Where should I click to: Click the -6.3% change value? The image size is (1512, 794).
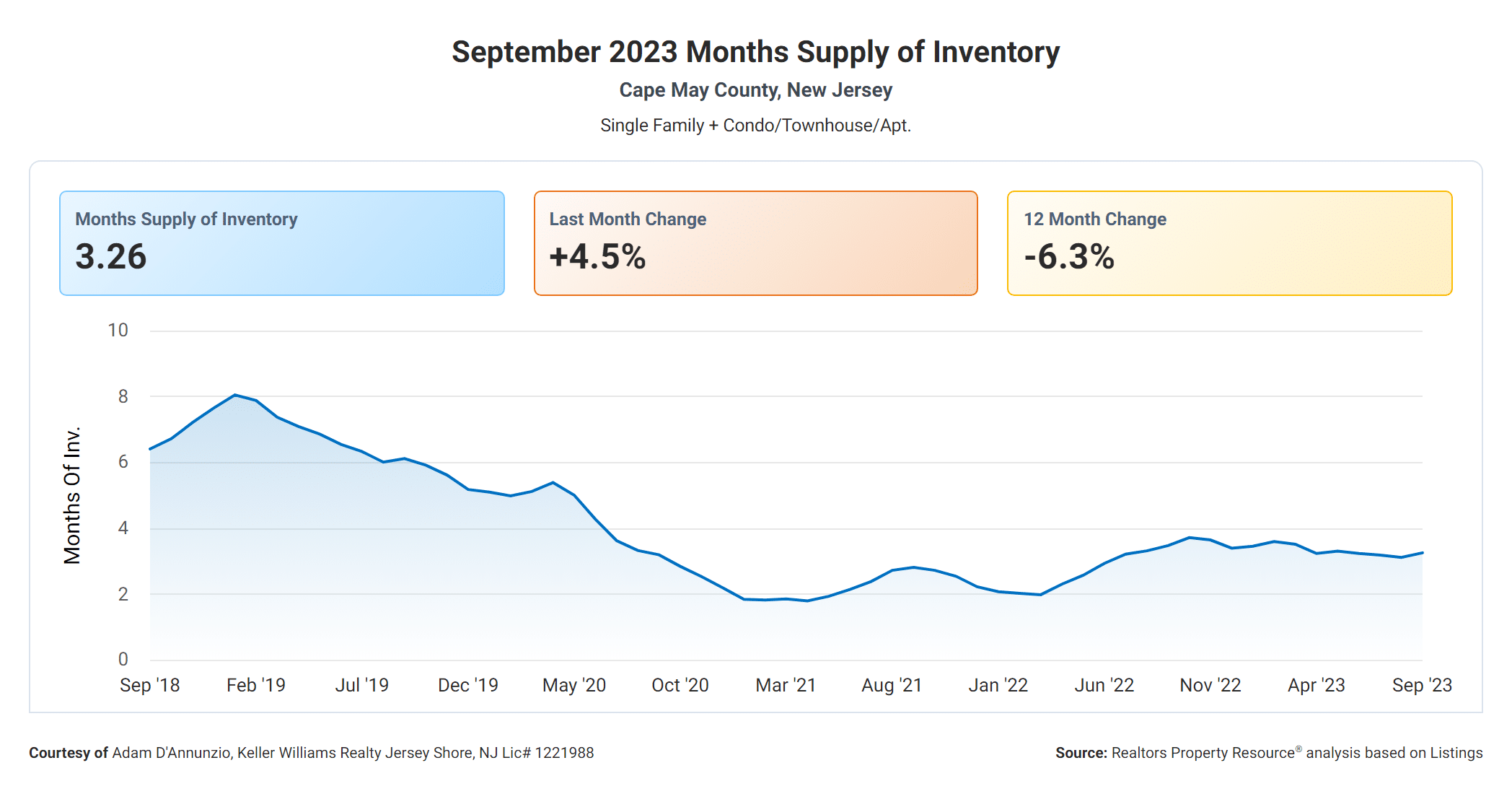tap(1069, 257)
